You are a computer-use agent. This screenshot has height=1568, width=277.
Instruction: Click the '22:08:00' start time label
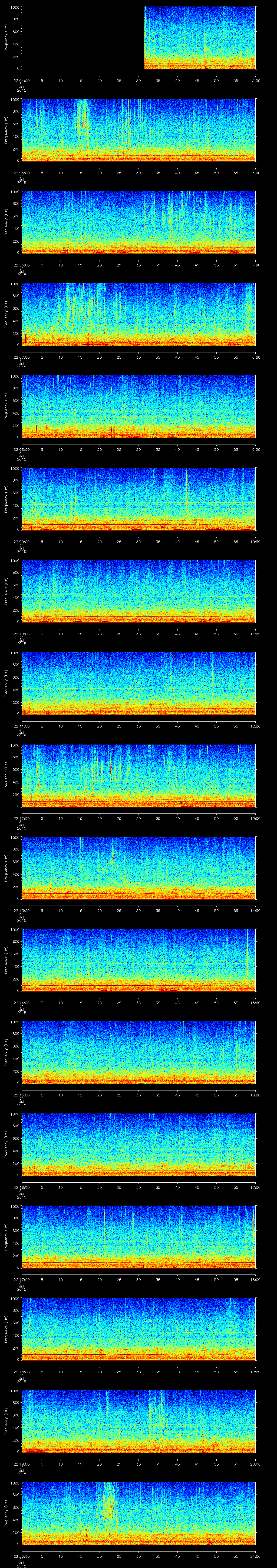[21, 449]
